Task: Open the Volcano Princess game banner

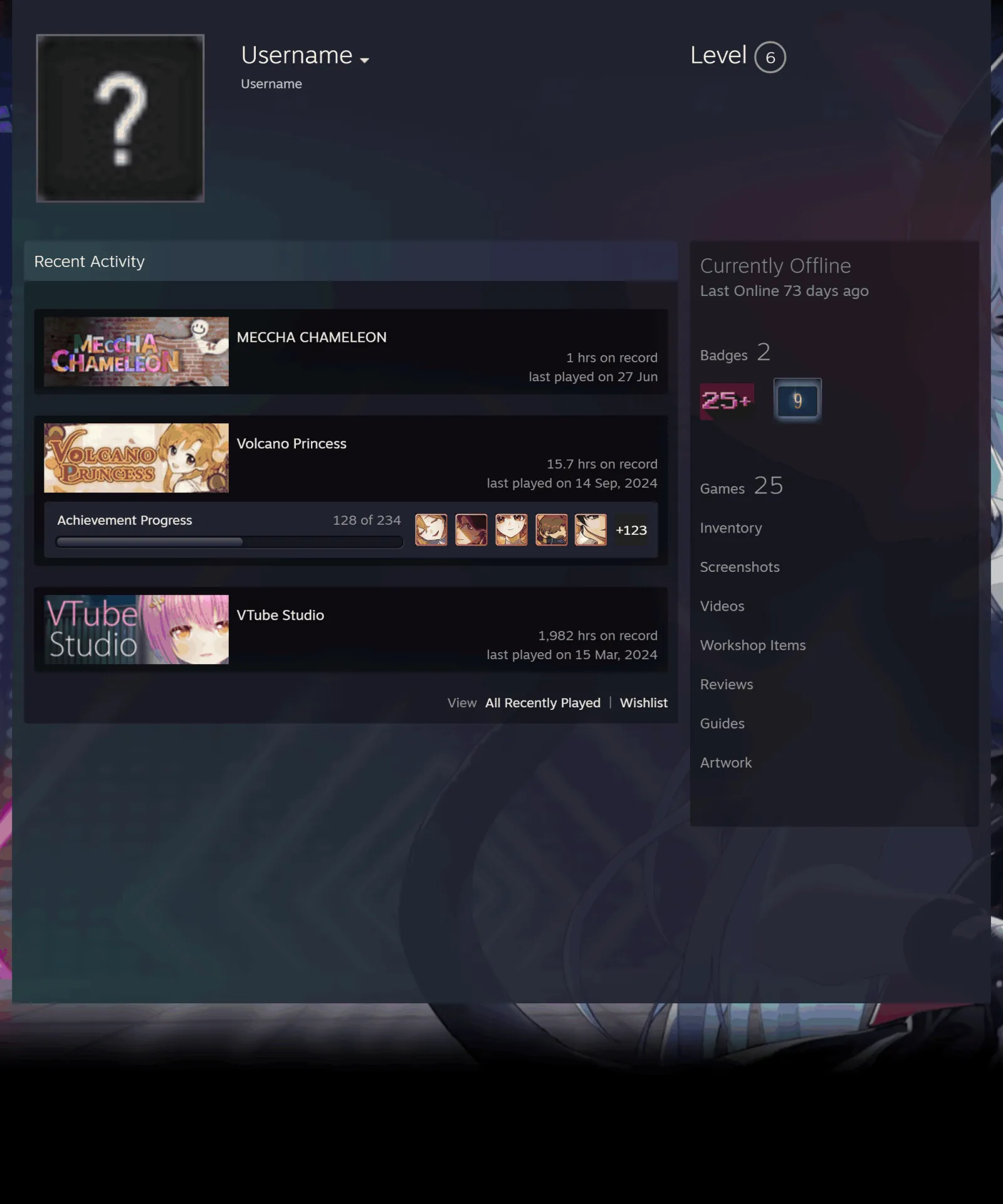Action: coord(136,458)
